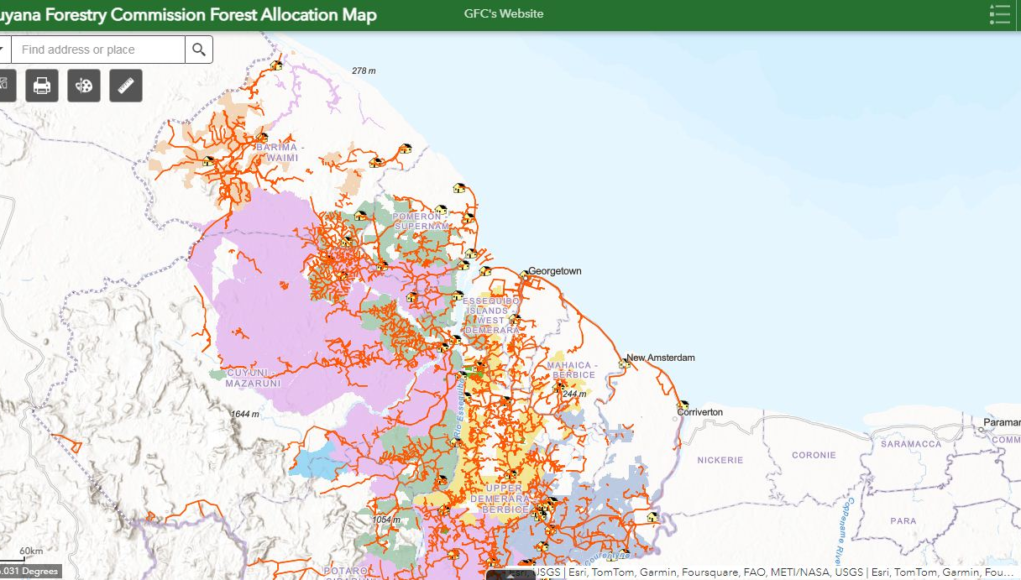Image resolution: width=1021 pixels, height=580 pixels.
Task: Click the Forest Allocation Map title
Action: [x=189, y=14]
